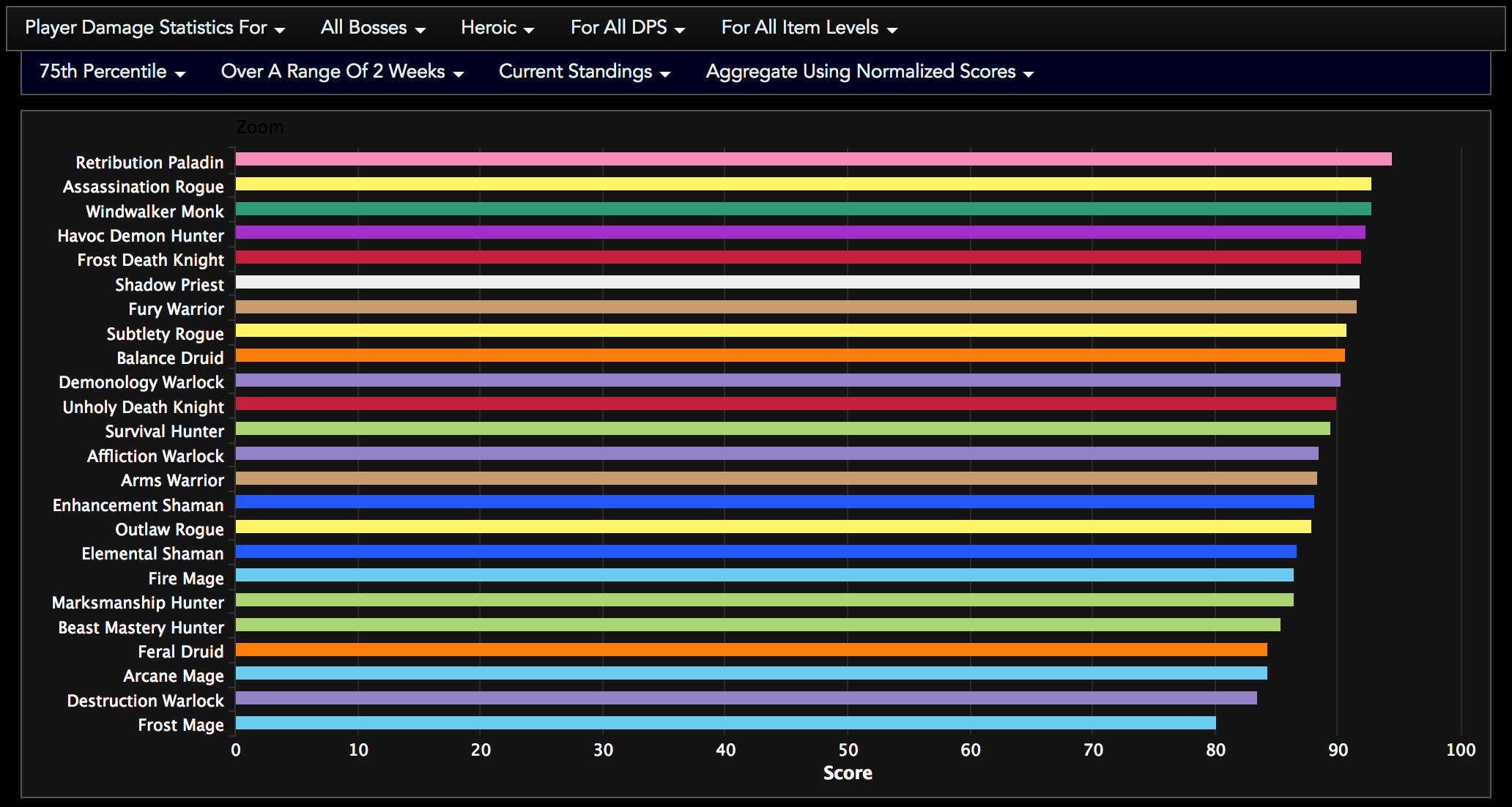Click the Destruction Warlock label

pos(145,701)
